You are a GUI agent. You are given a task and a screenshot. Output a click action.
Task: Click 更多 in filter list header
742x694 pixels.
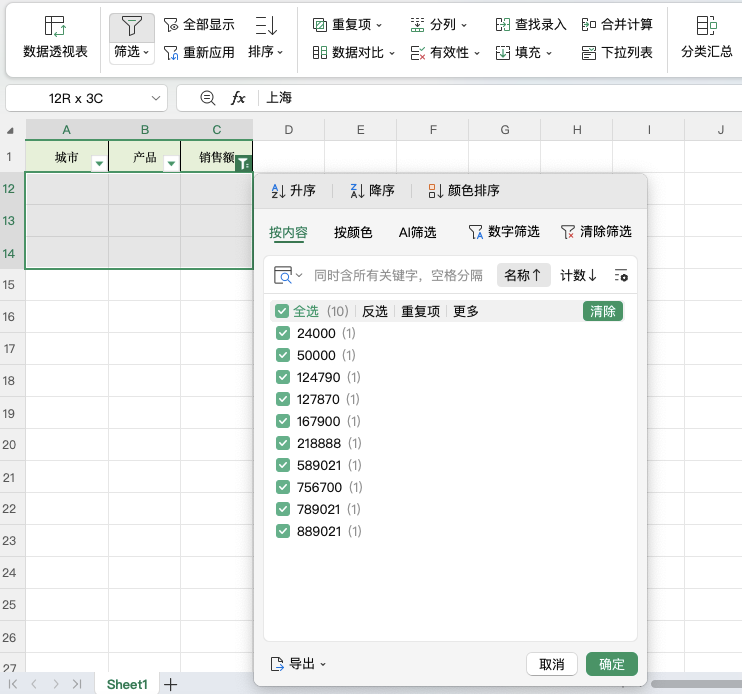click(466, 311)
